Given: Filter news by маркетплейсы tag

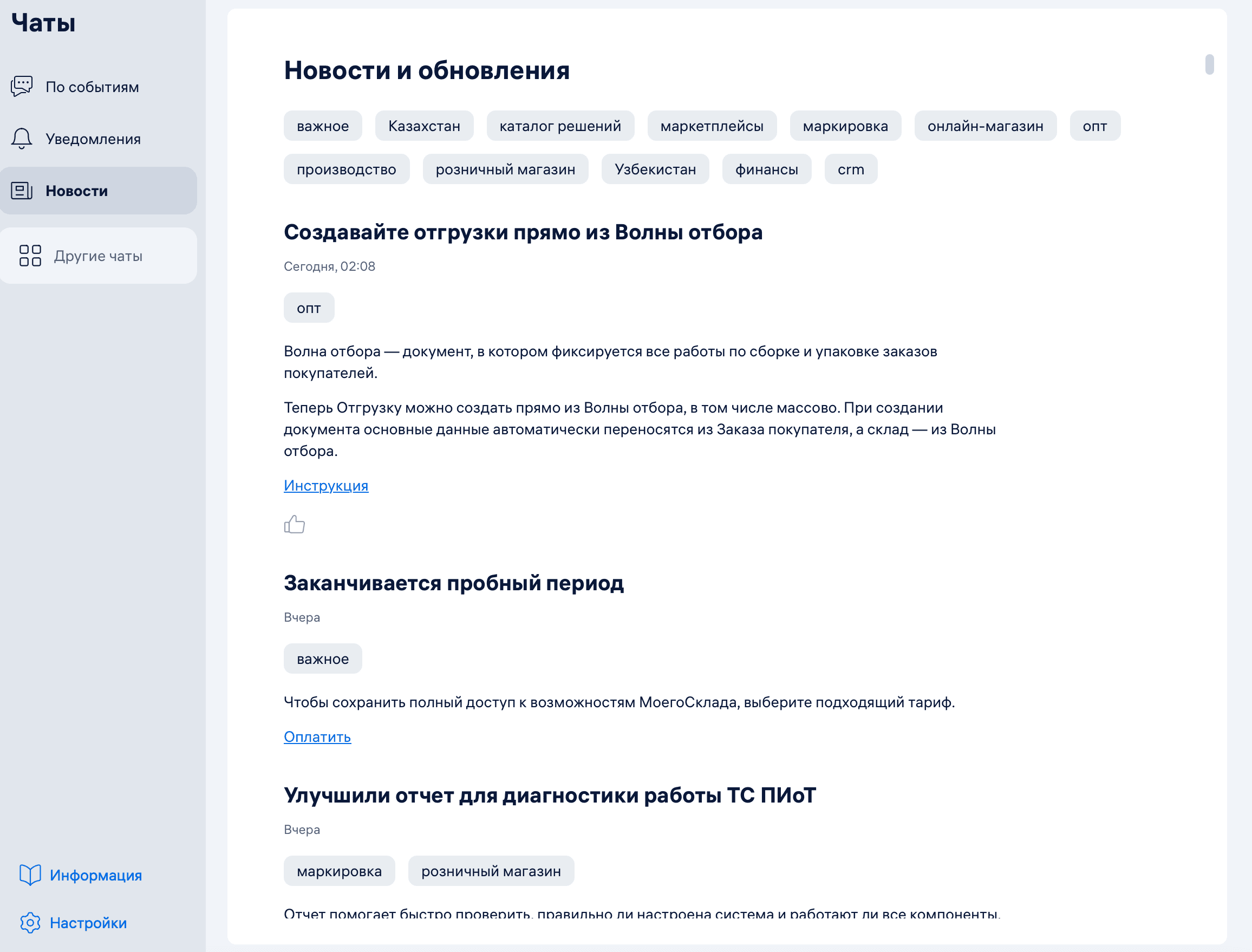Looking at the screenshot, I should coord(712,126).
